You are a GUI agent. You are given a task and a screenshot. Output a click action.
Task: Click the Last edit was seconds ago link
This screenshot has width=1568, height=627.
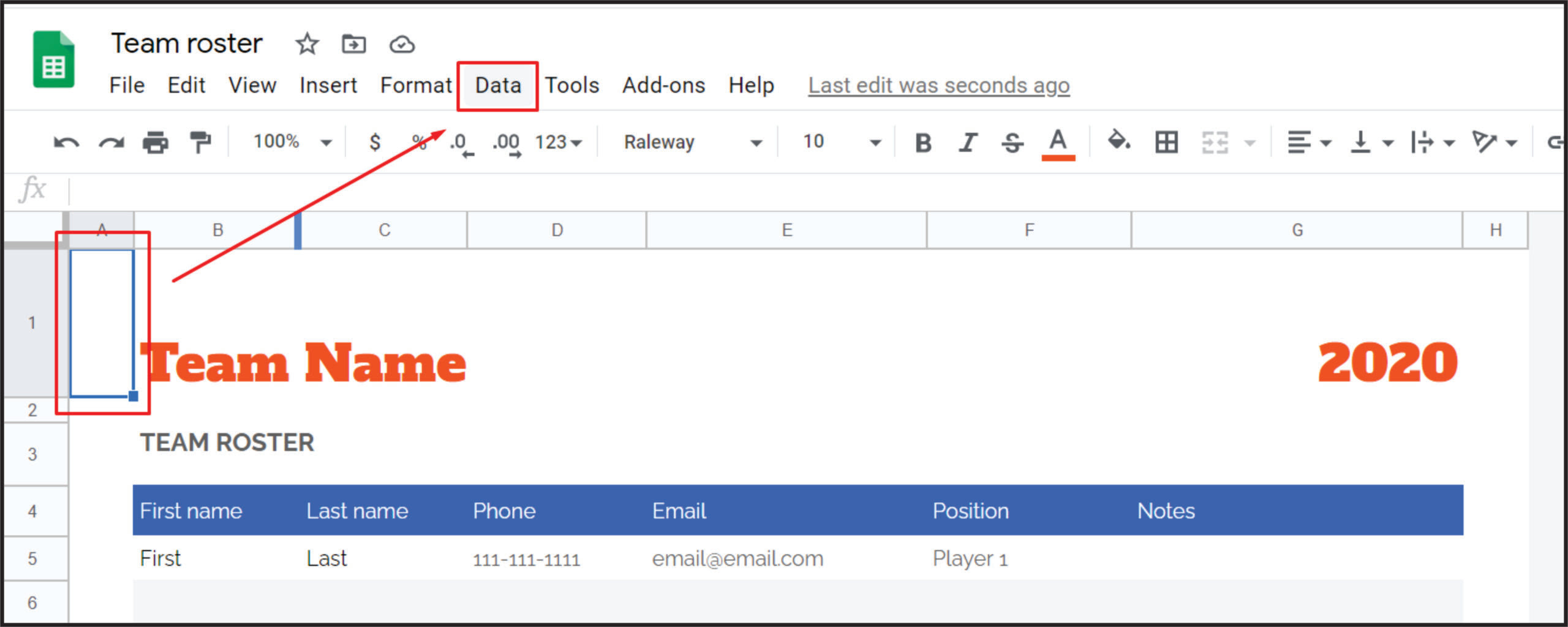point(938,85)
